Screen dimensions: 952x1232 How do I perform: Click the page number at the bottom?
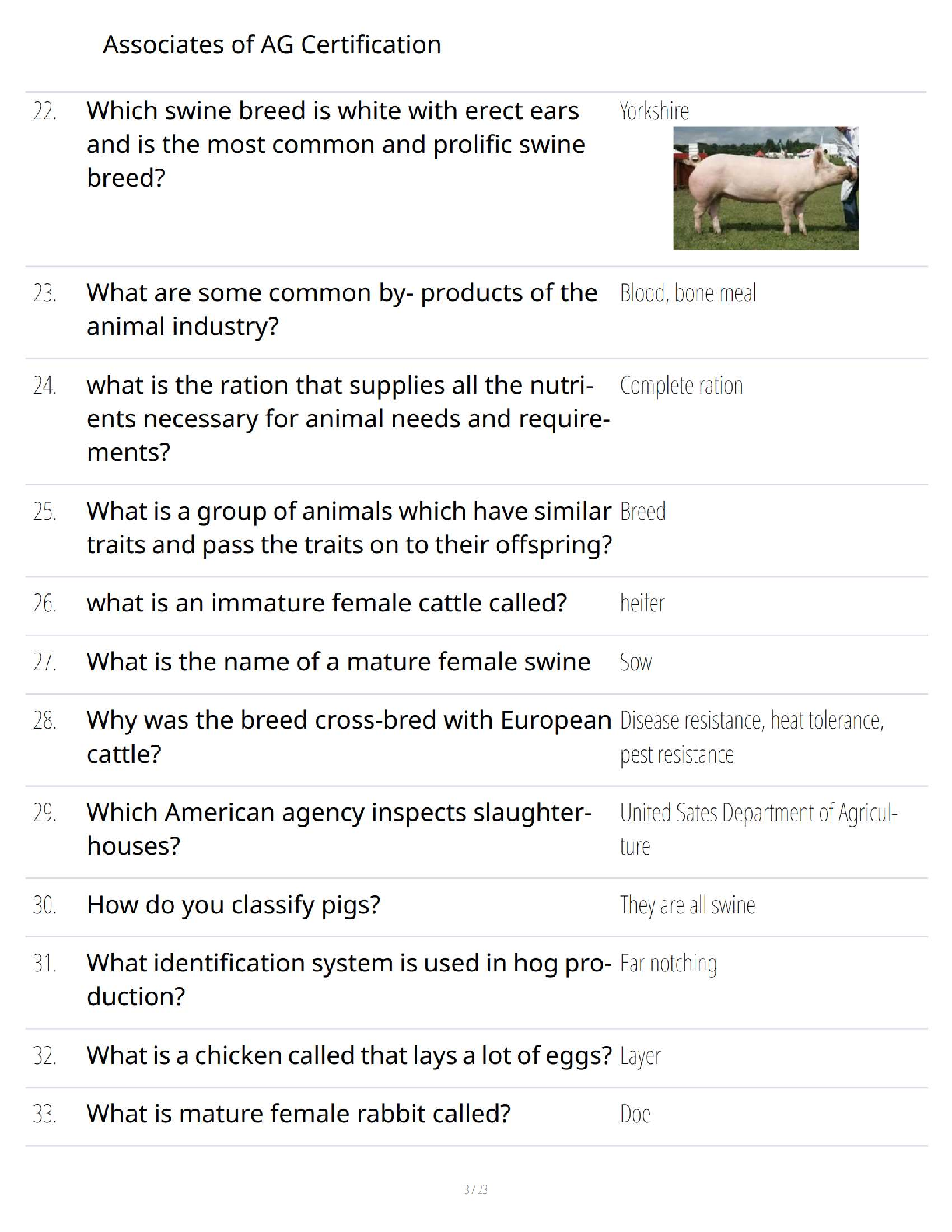[475, 1189]
